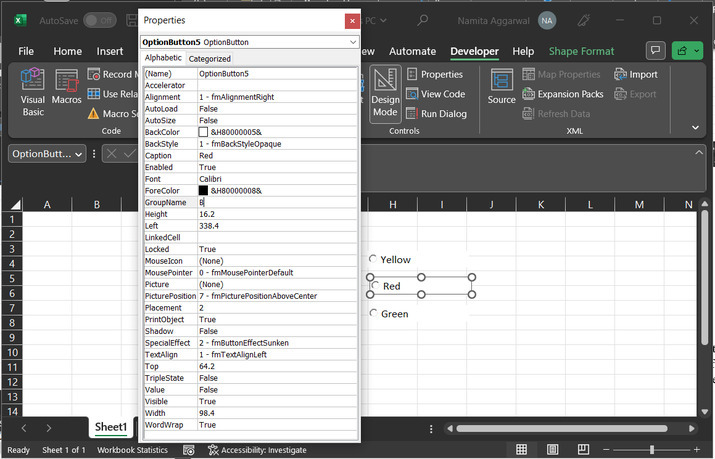Viewport: 715px width, 459px height.
Task: Toggle the AutoSave switch
Action: pos(99,20)
